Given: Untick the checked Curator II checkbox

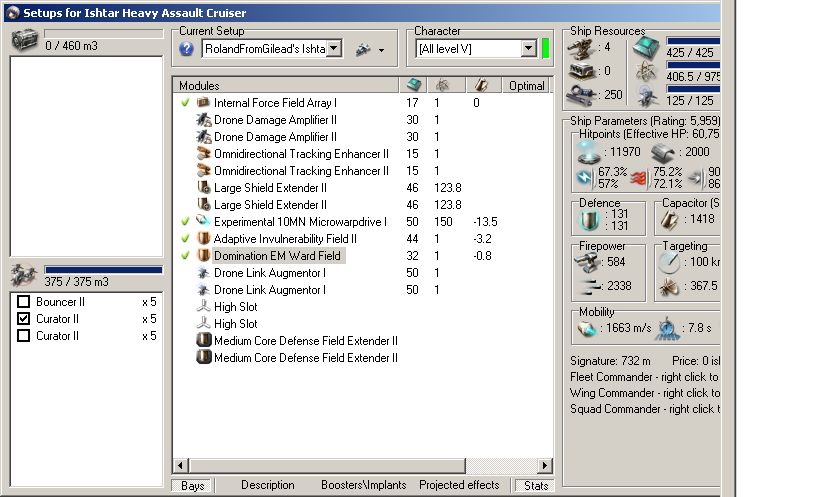Looking at the screenshot, I should click(x=23, y=318).
